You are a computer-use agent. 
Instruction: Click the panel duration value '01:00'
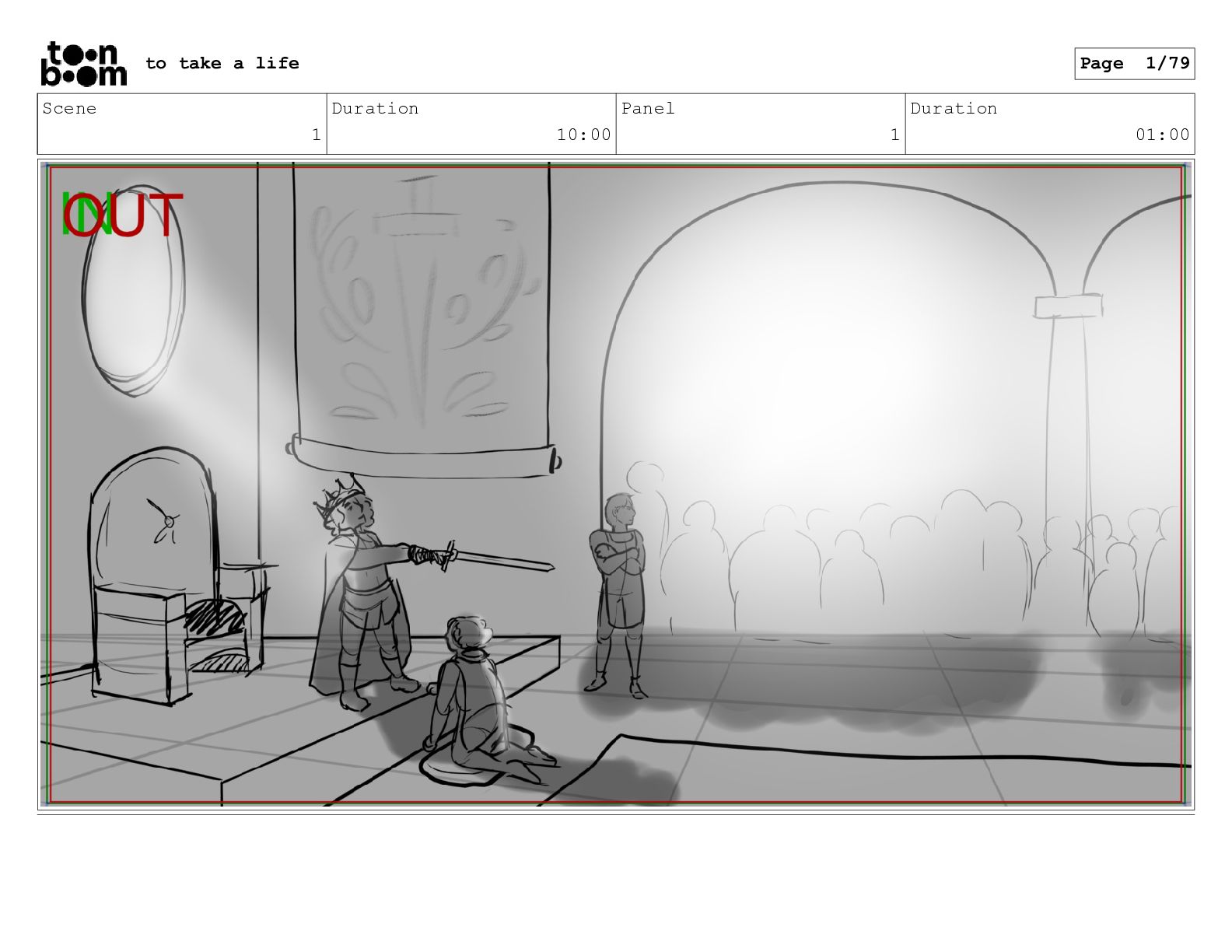1163,135
